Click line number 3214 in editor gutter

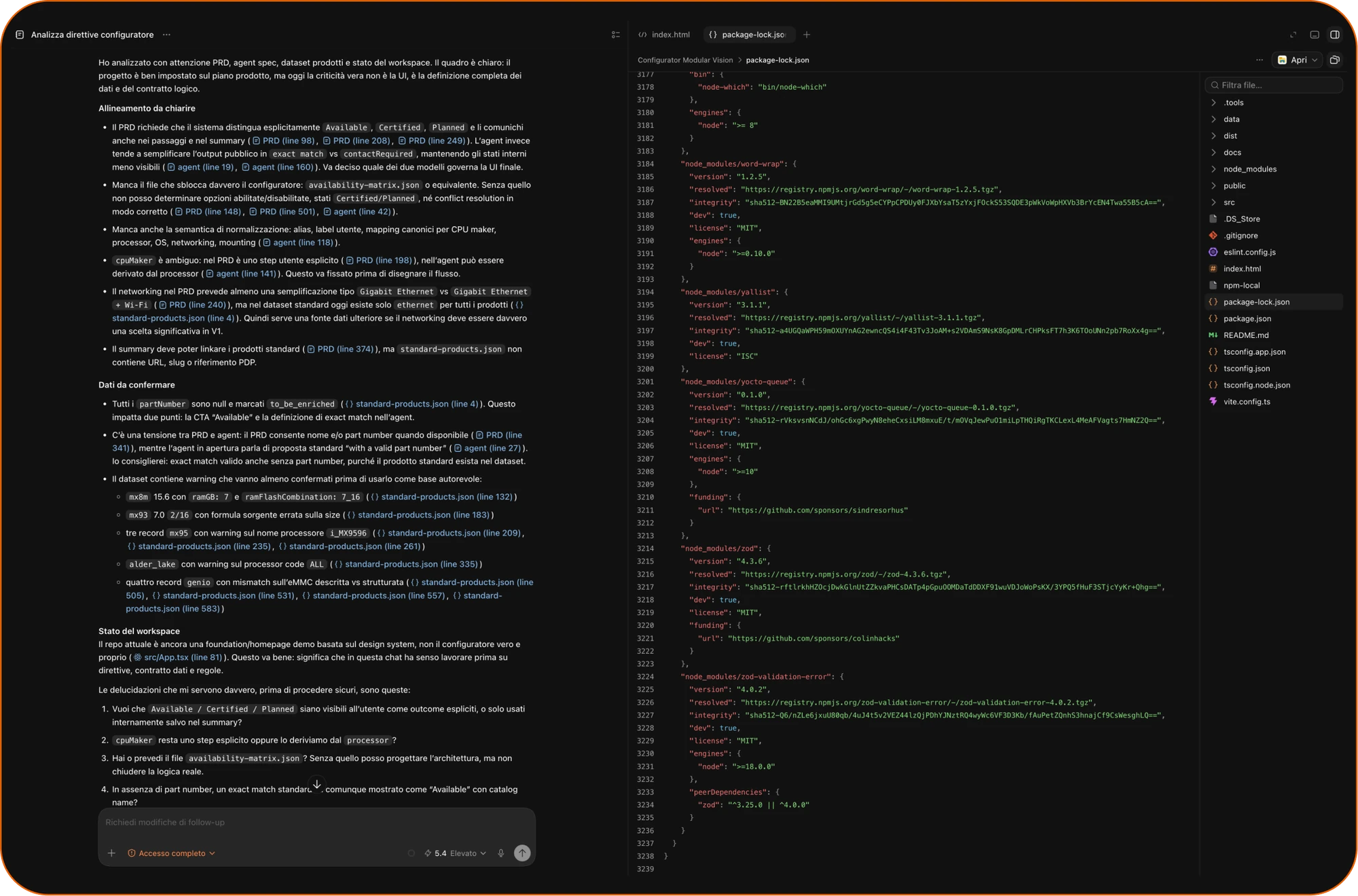click(x=646, y=548)
